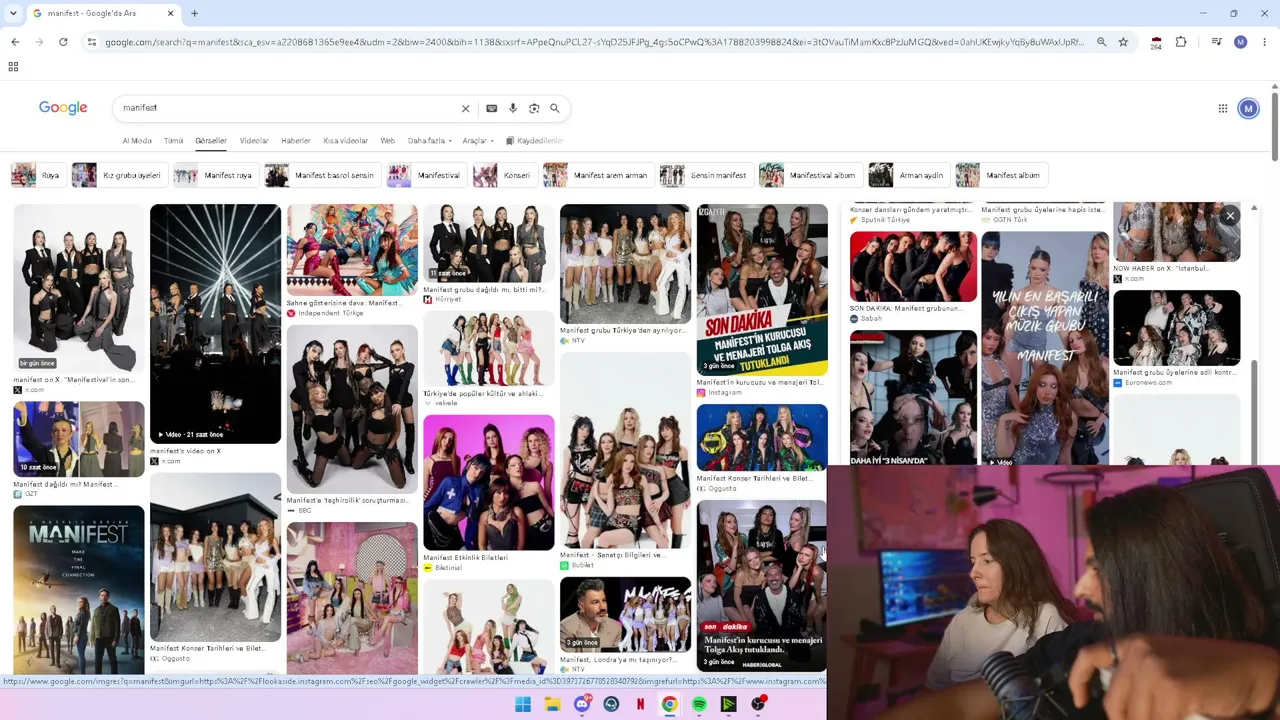The width and height of the screenshot is (1280, 720).
Task: Submit search with the magnifier icon
Action: [x=555, y=108]
